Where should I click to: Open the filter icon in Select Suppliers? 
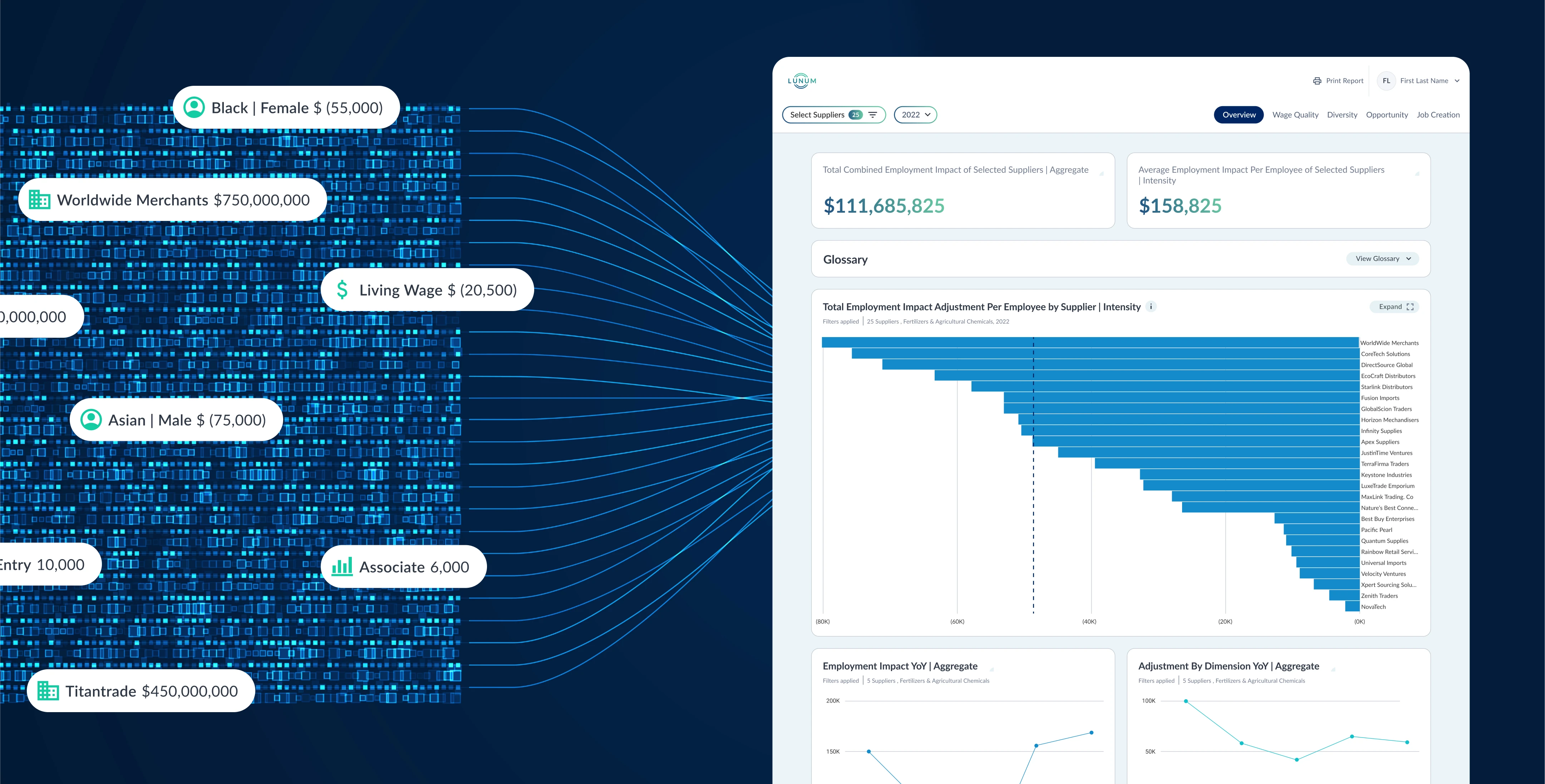point(873,114)
